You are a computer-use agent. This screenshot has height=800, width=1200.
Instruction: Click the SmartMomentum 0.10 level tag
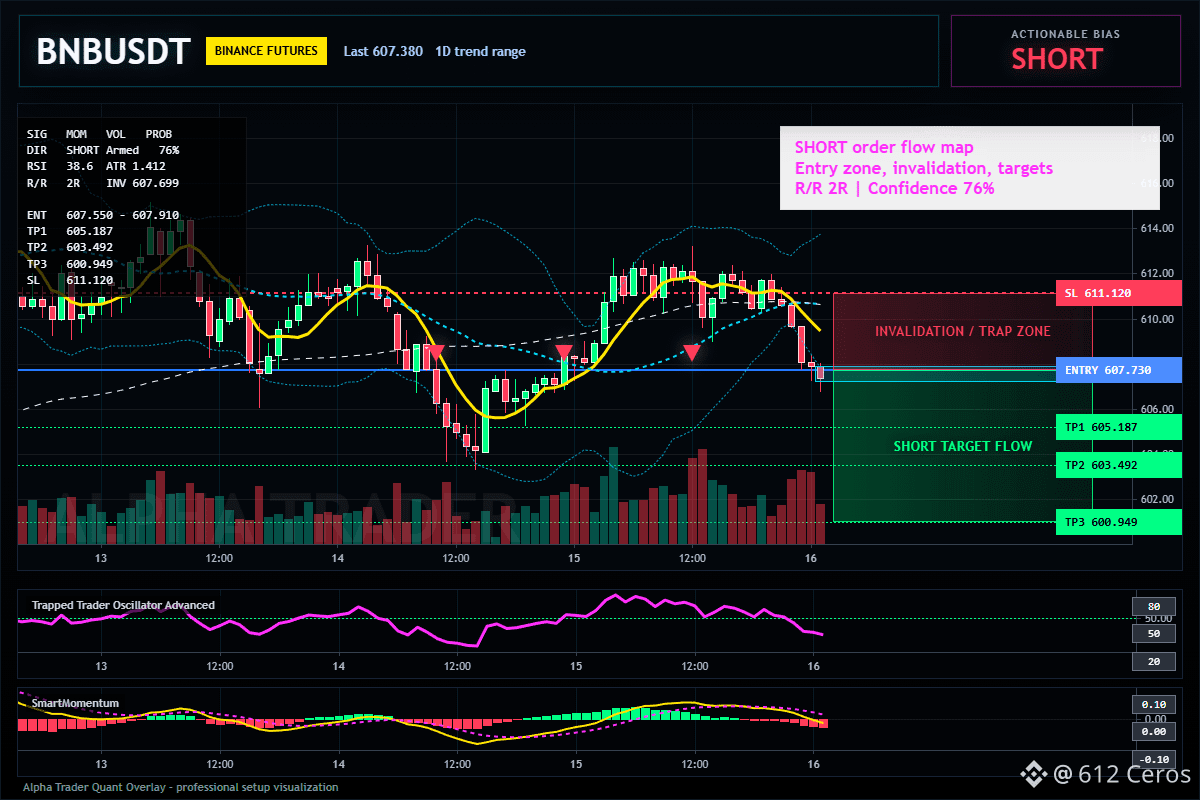(x=1153, y=704)
